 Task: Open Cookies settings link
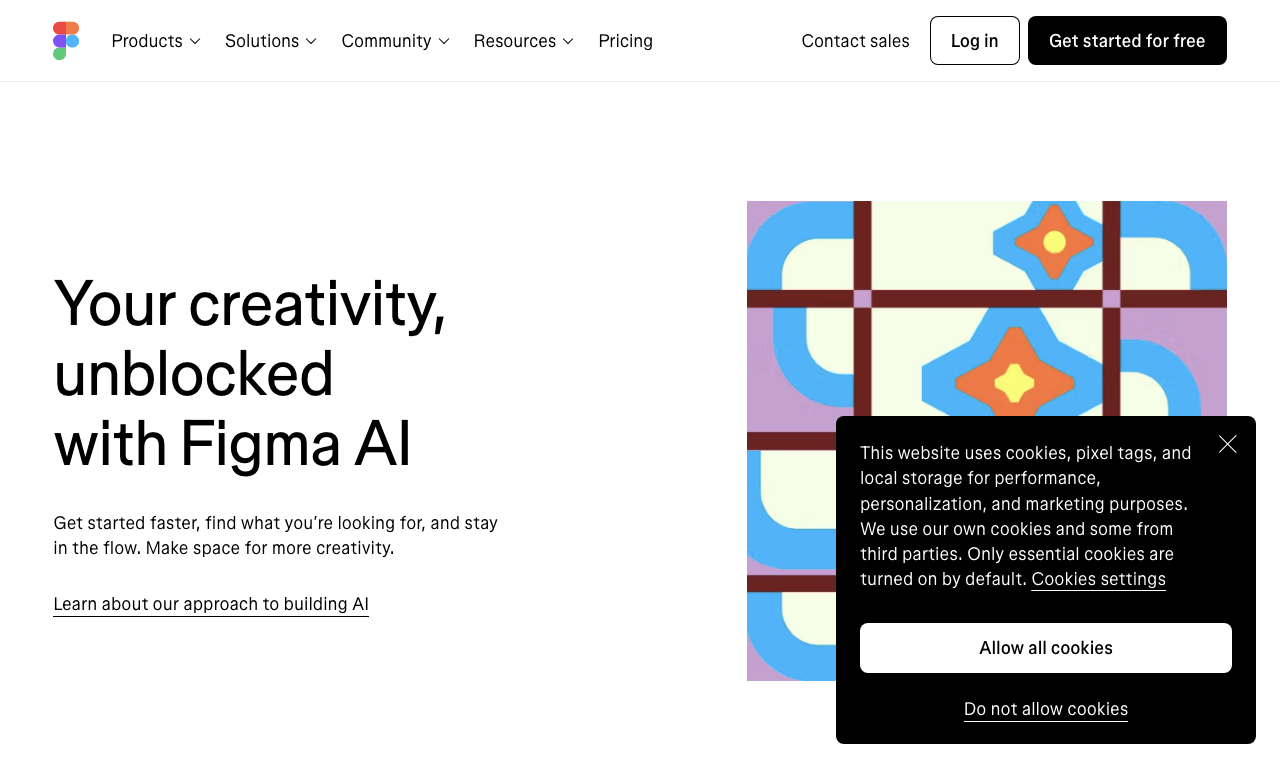point(1099,579)
